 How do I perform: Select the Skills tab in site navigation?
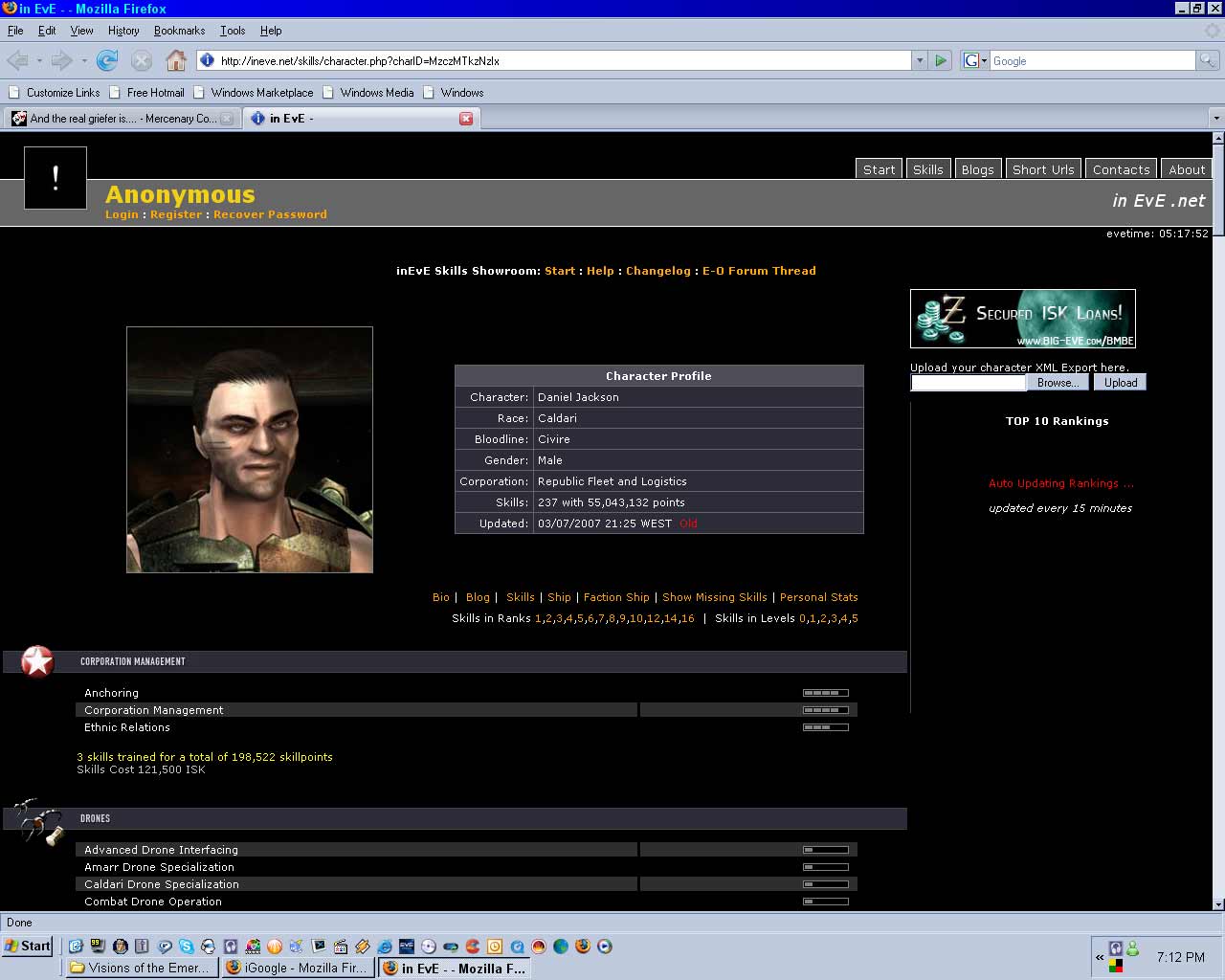pyautogui.click(x=927, y=169)
